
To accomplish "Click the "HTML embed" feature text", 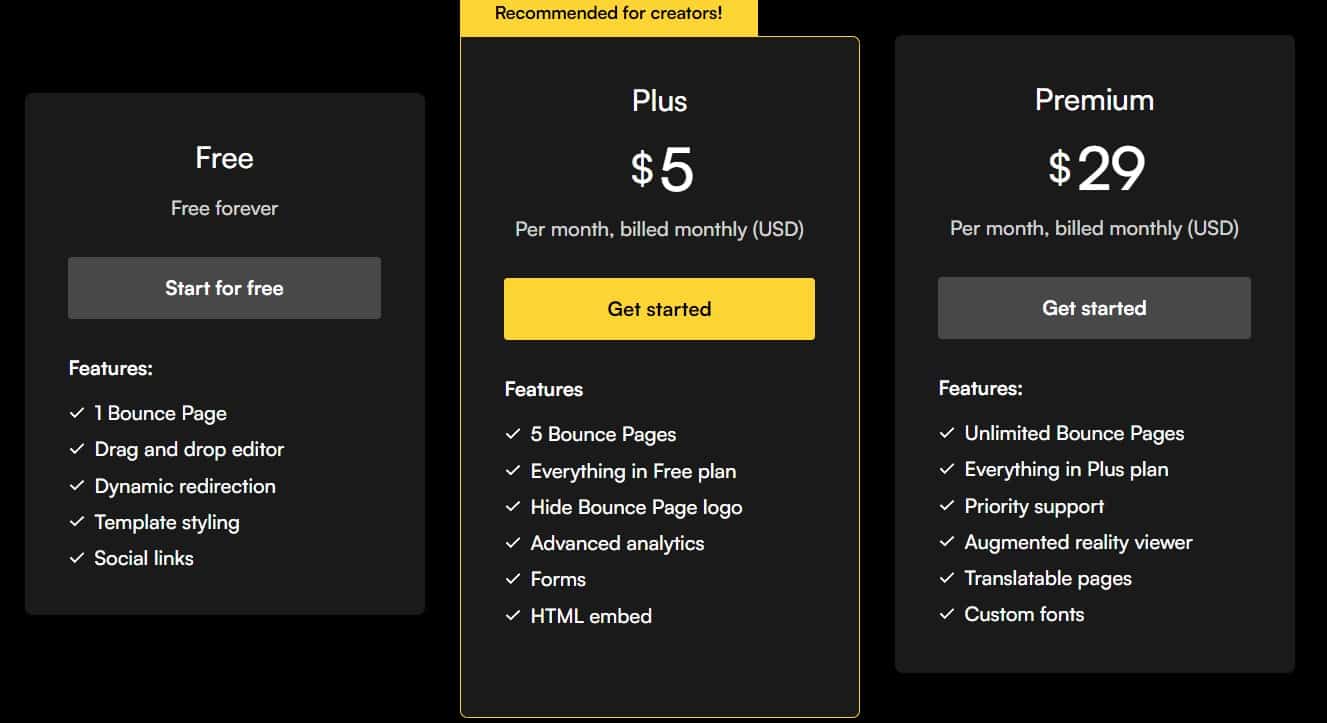I will click(589, 616).
